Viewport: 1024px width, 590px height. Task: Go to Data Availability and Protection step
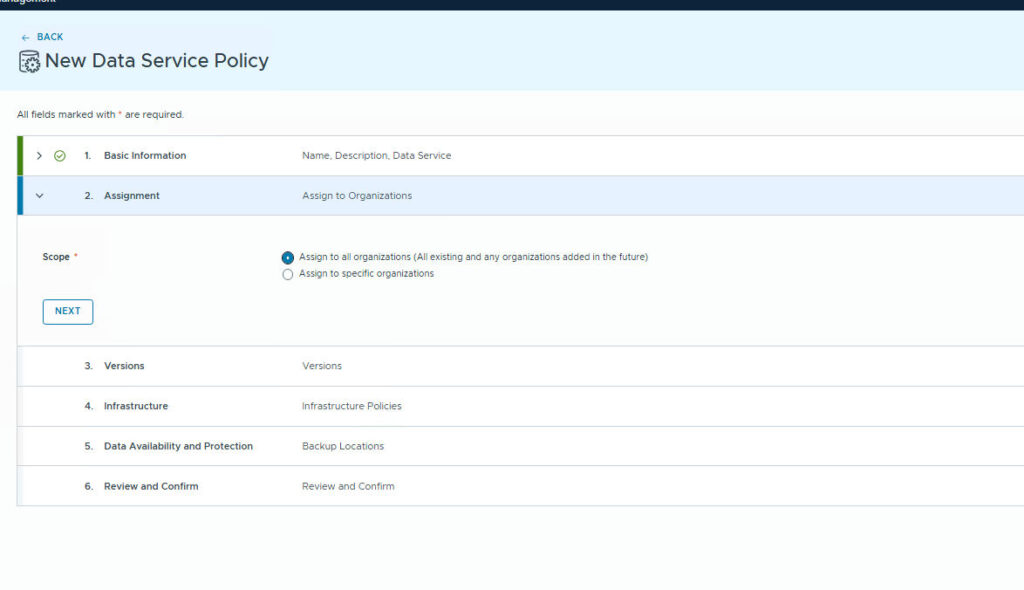(x=178, y=446)
